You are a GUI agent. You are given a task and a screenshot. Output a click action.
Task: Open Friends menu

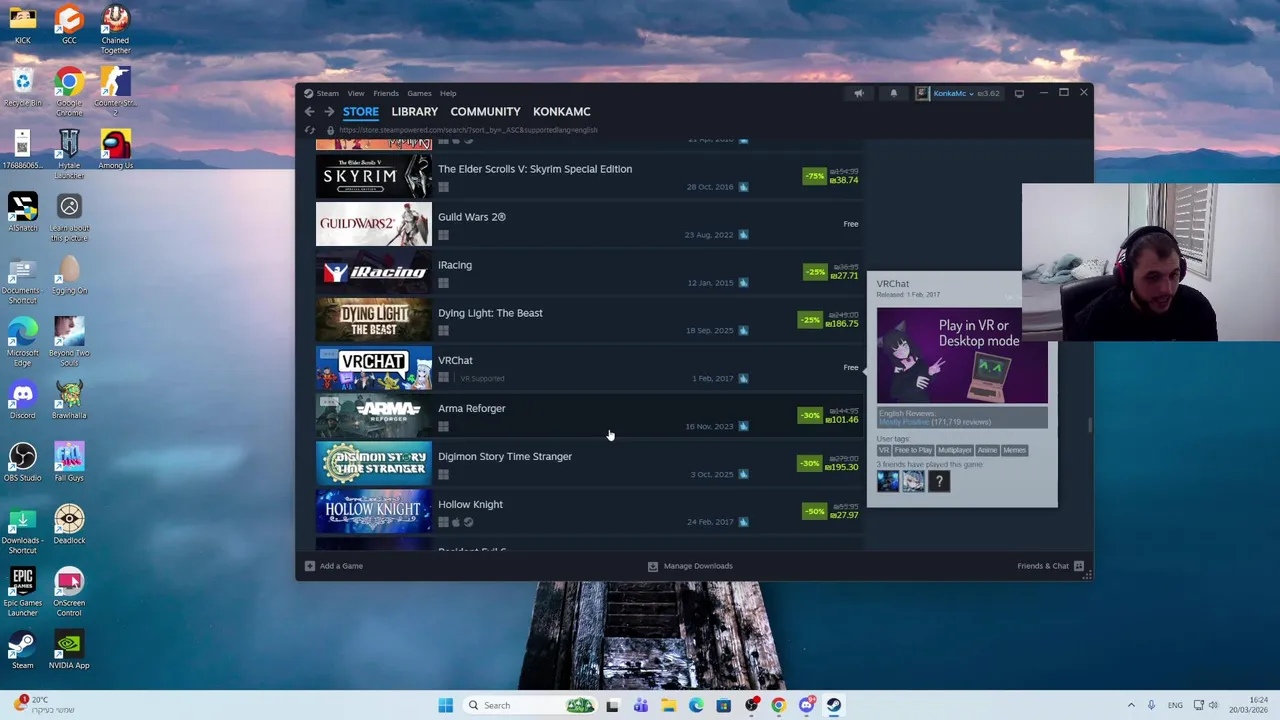click(x=385, y=93)
